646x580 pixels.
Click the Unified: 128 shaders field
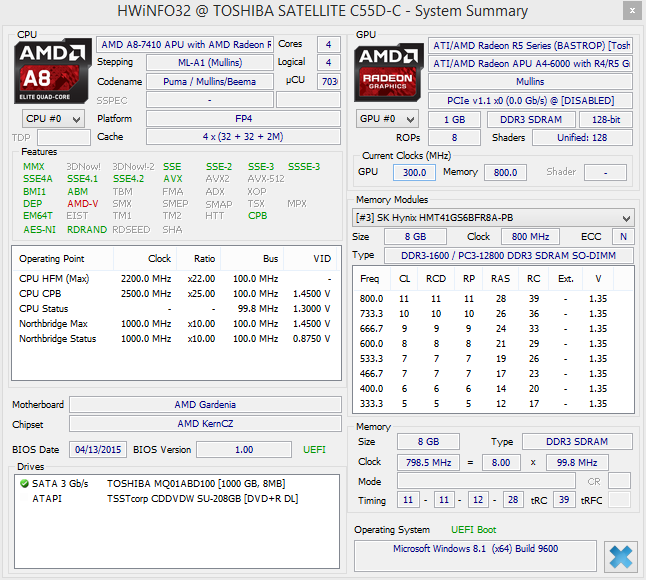point(582,138)
